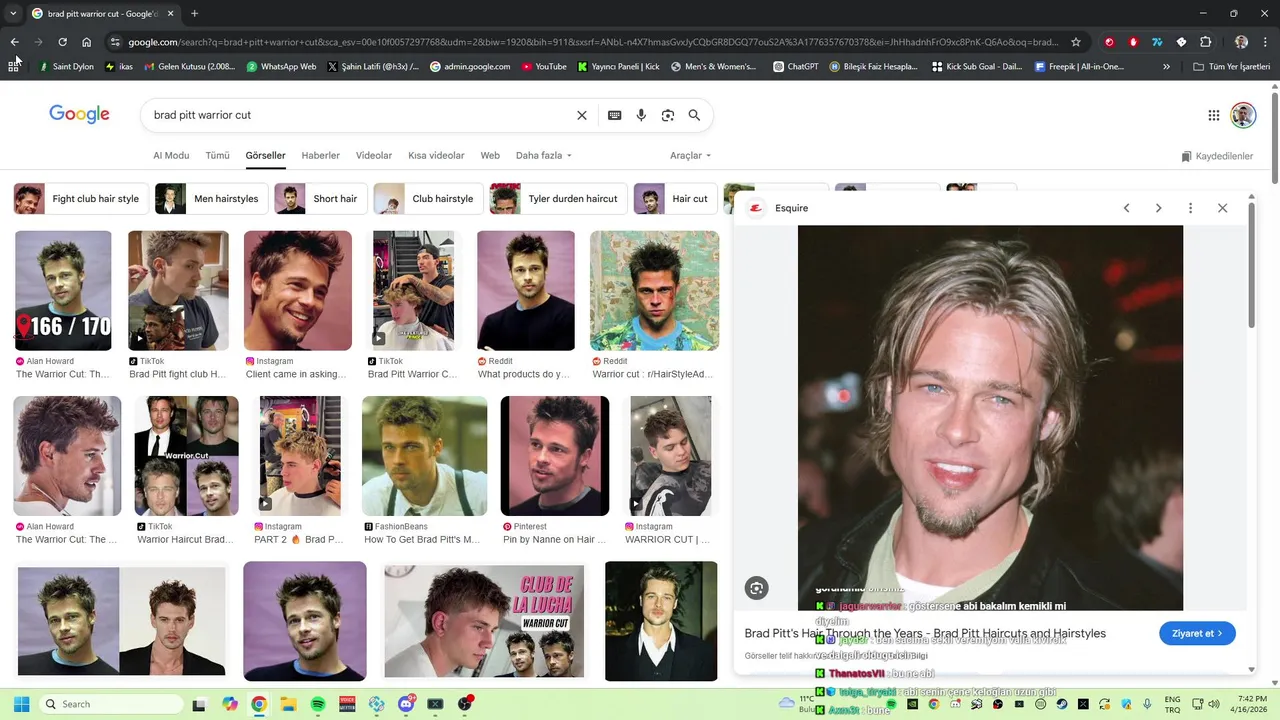Open the WhatsApp Web bookmark
This screenshot has height=720, width=1280.
click(281, 67)
